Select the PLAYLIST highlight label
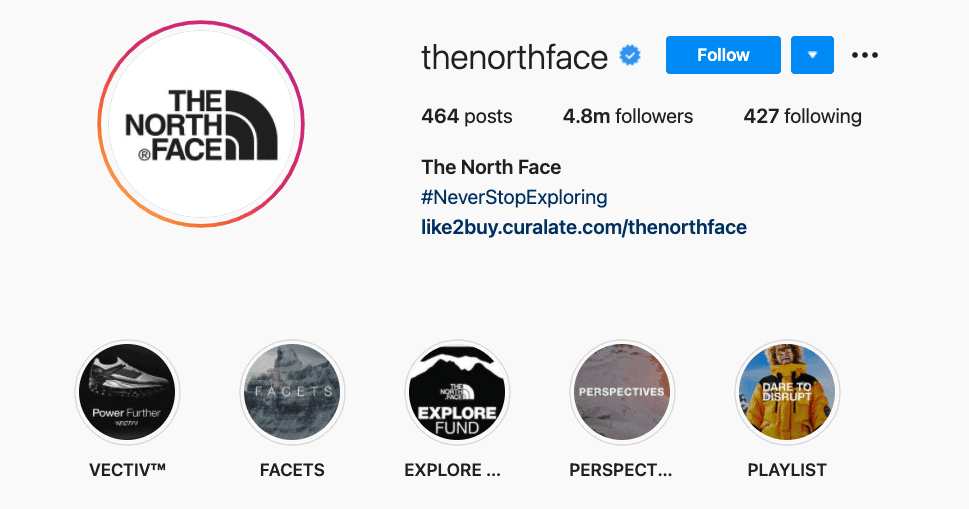 pyautogui.click(x=787, y=469)
